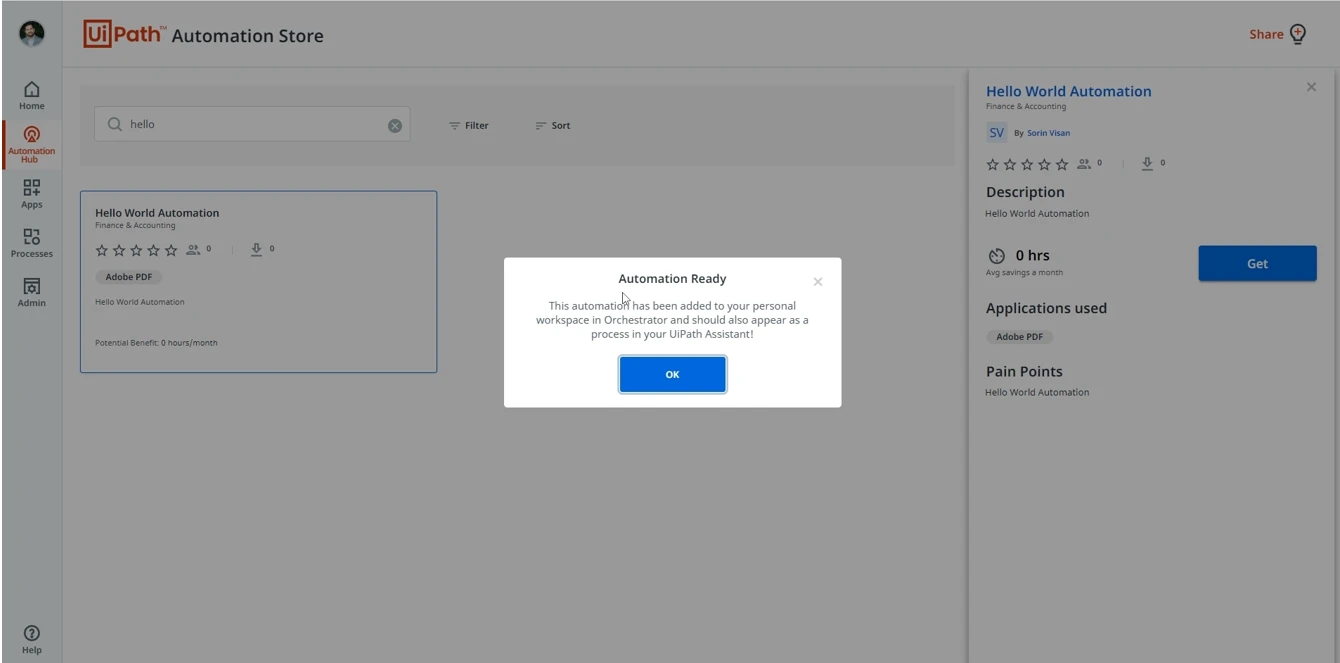Click OK in Automation Ready dialog
This screenshot has height=663, width=1340.
coord(672,374)
